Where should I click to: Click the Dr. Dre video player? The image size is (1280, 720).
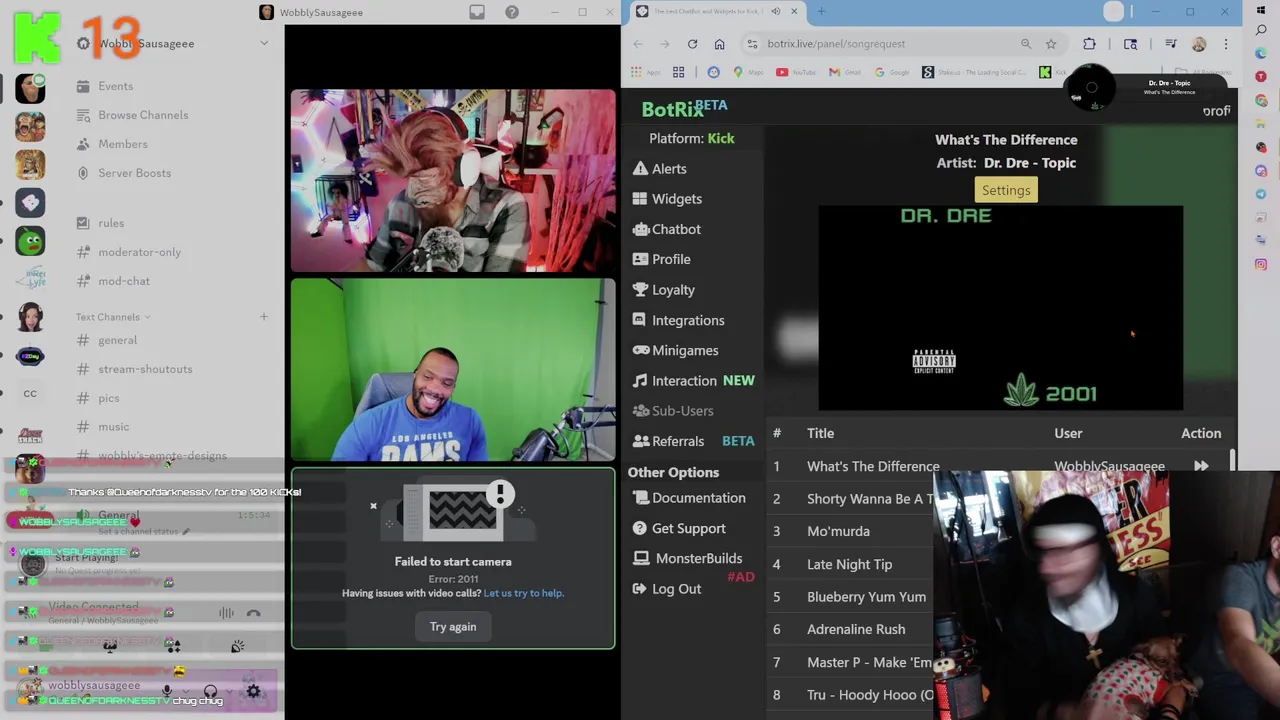coord(1000,308)
